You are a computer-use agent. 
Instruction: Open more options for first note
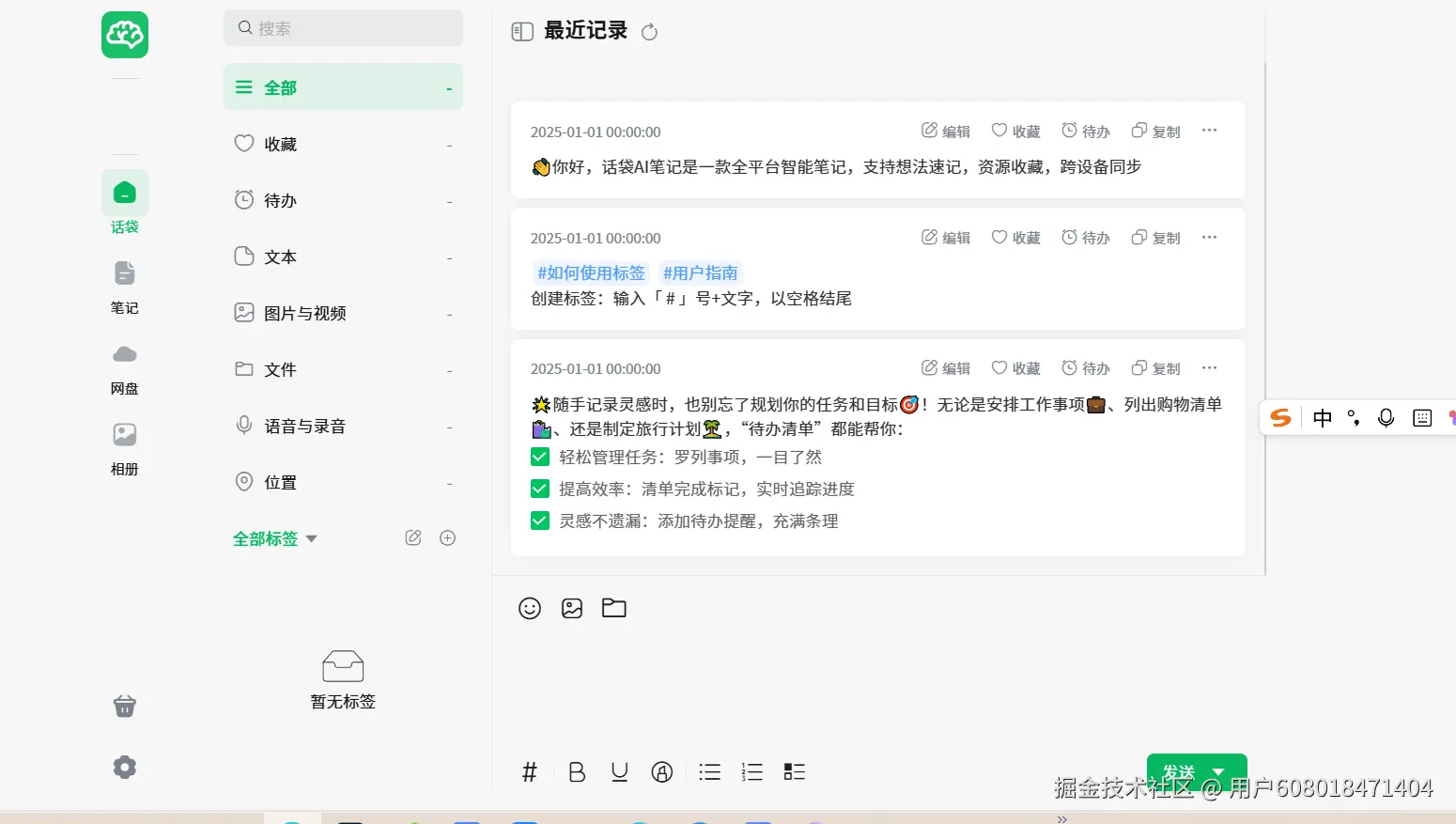point(1209,131)
